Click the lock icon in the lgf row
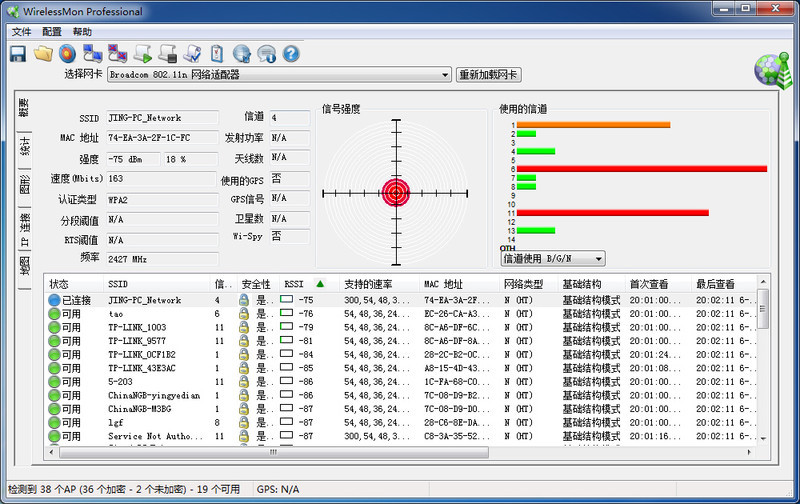800x504 pixels. 244,422
